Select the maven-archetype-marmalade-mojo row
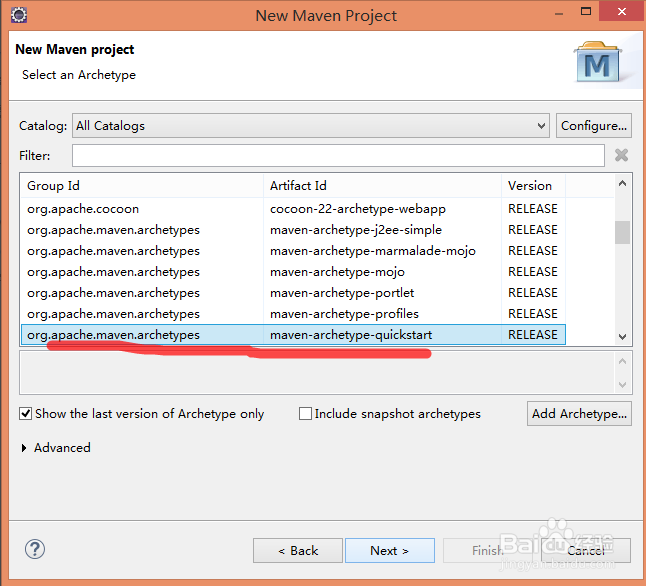The width and height of the screenshot is (646, 586). tap(293, 251)
